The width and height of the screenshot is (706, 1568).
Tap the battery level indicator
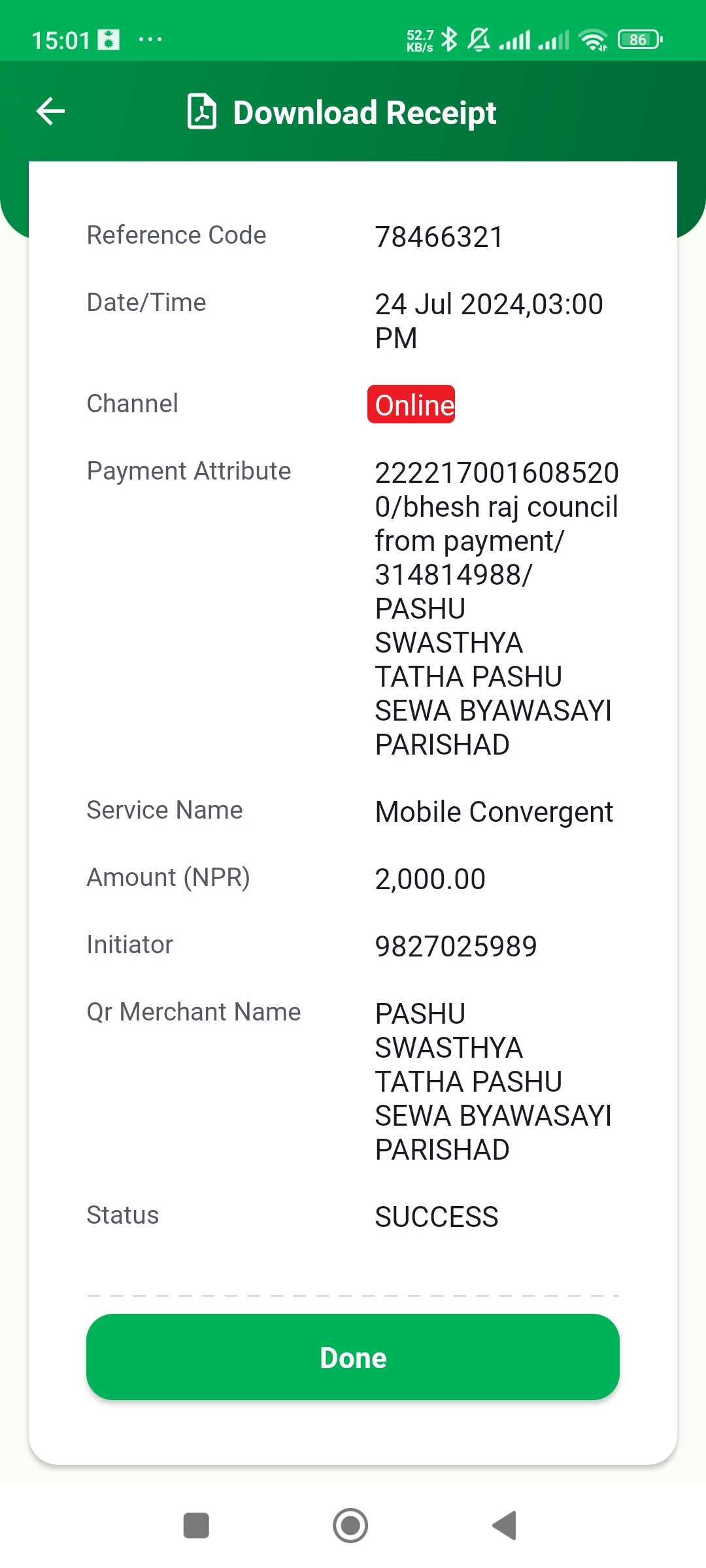click(640, 39)
